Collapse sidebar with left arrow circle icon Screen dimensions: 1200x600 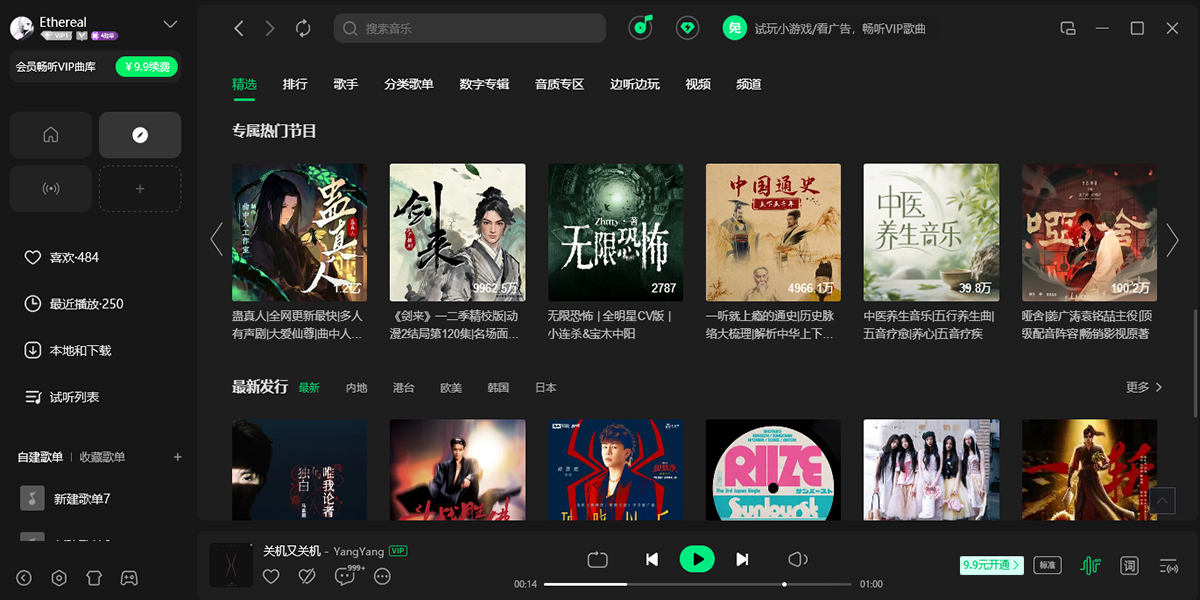click(24, 578)
